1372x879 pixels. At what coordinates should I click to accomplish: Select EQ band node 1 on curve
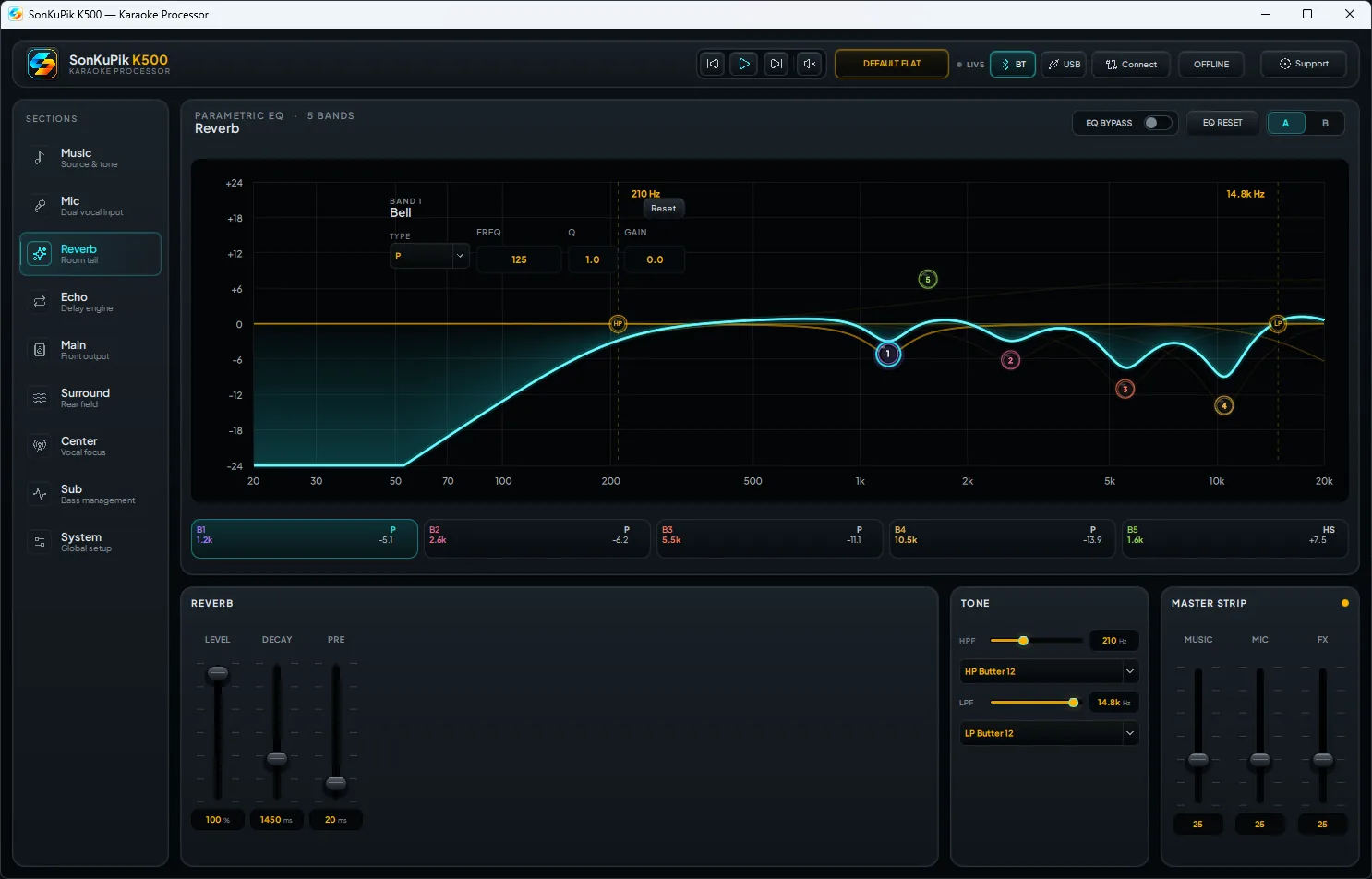(888, 354)
